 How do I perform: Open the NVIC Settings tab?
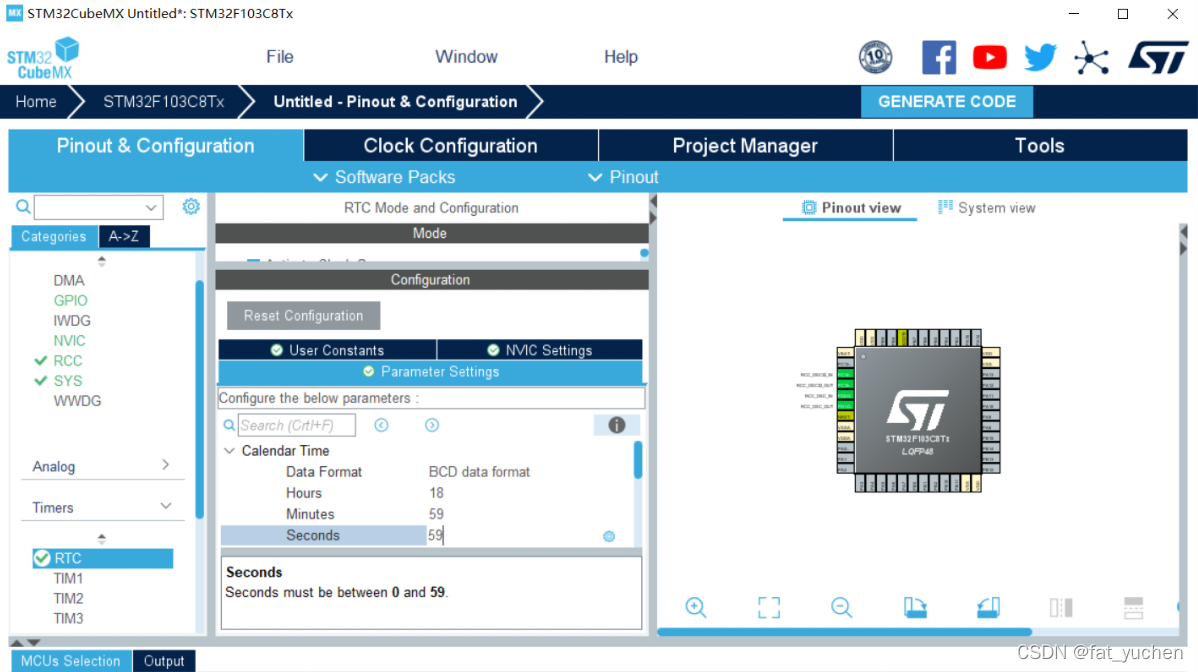[539, 350]
